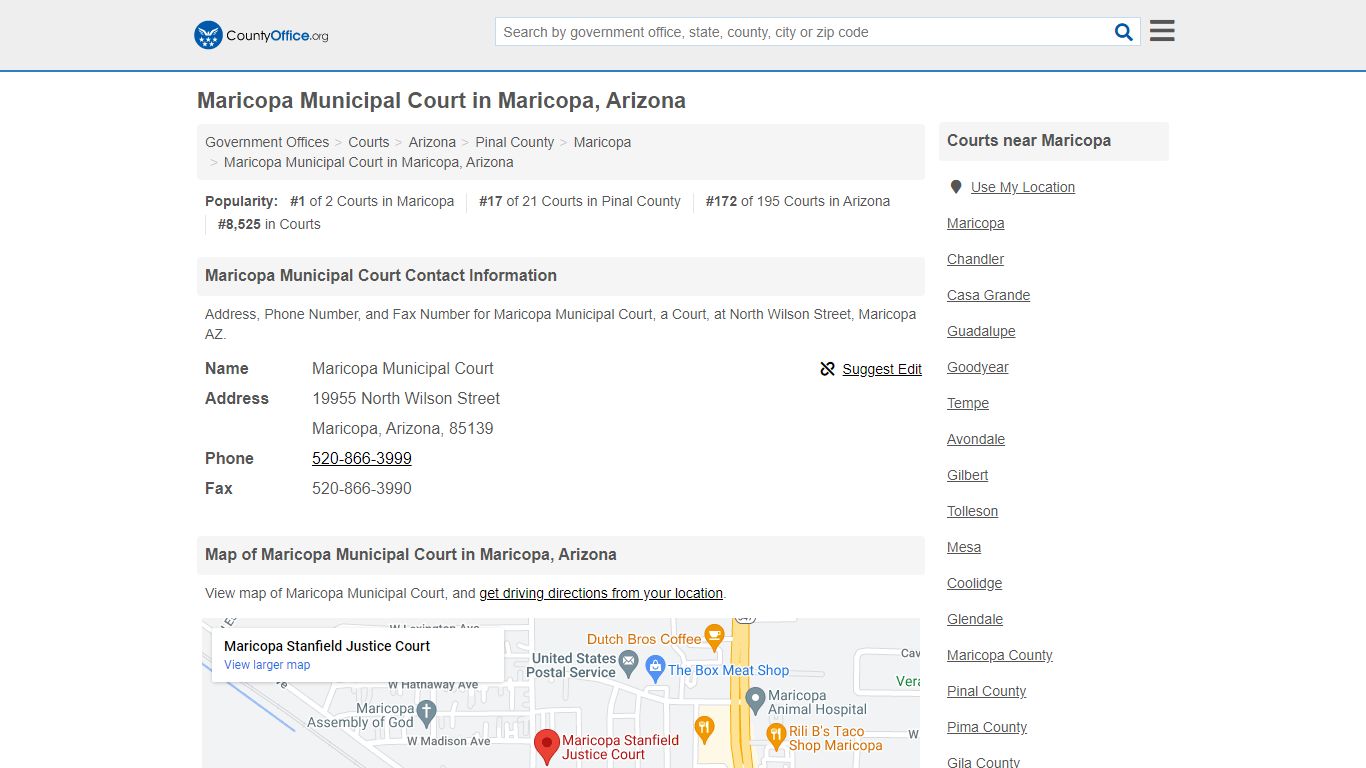Click #8,525 in Courts ranking

pyautogui.click(x=269, y=224)
